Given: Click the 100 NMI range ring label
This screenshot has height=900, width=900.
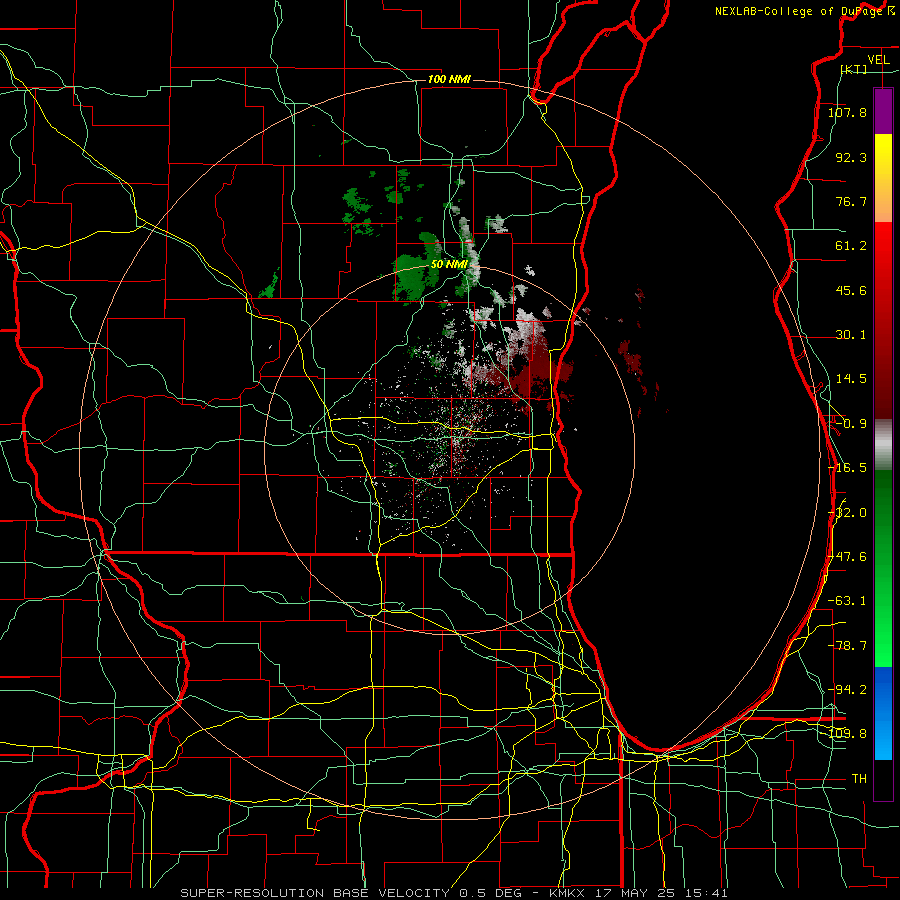Looking at the screenshot, I should 449,79.
